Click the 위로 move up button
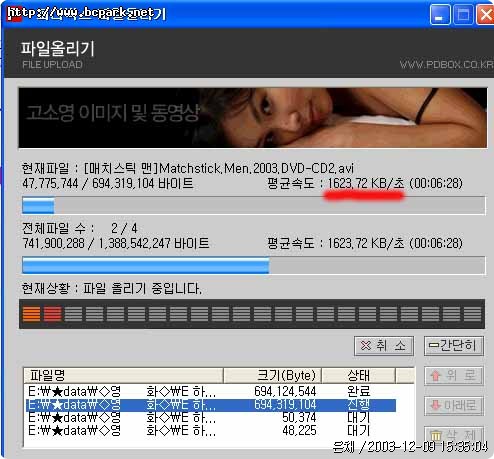Viewport: 494px width, 459px height. [x=454, y=376]
